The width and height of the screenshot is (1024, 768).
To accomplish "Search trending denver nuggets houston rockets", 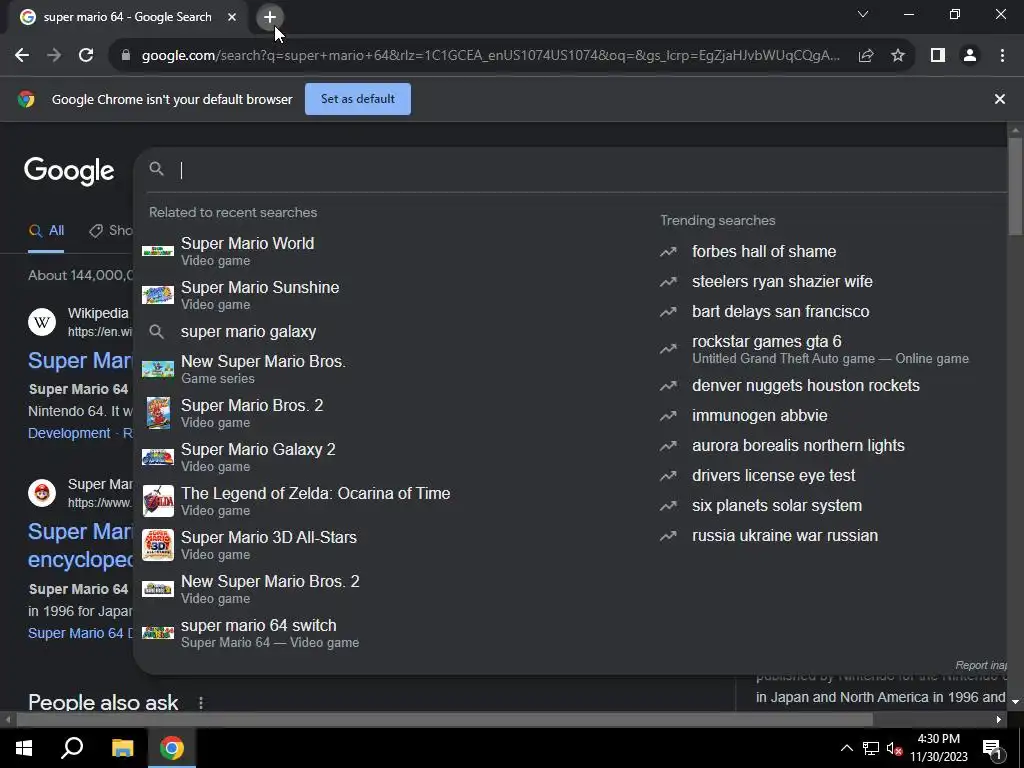I will (805, 385).
